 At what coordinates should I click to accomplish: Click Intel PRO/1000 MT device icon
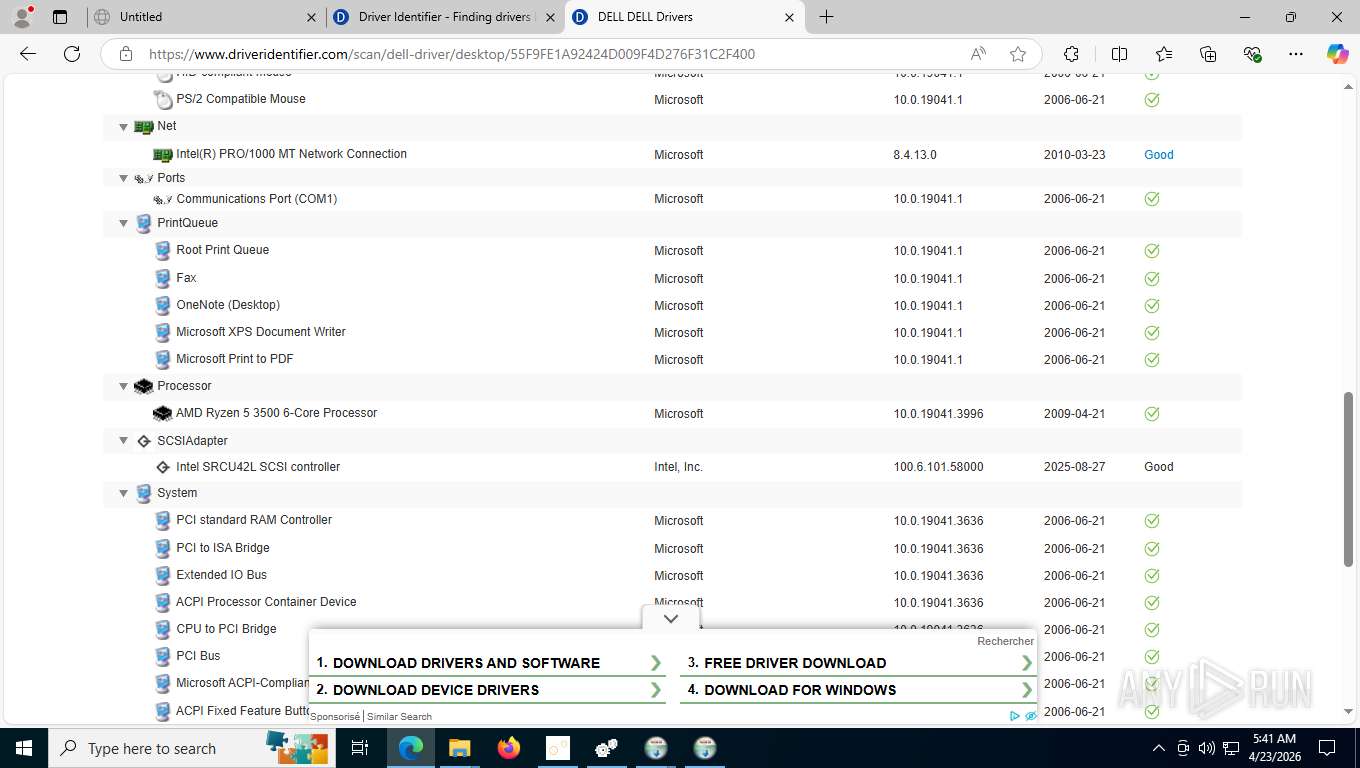[163, 155]
